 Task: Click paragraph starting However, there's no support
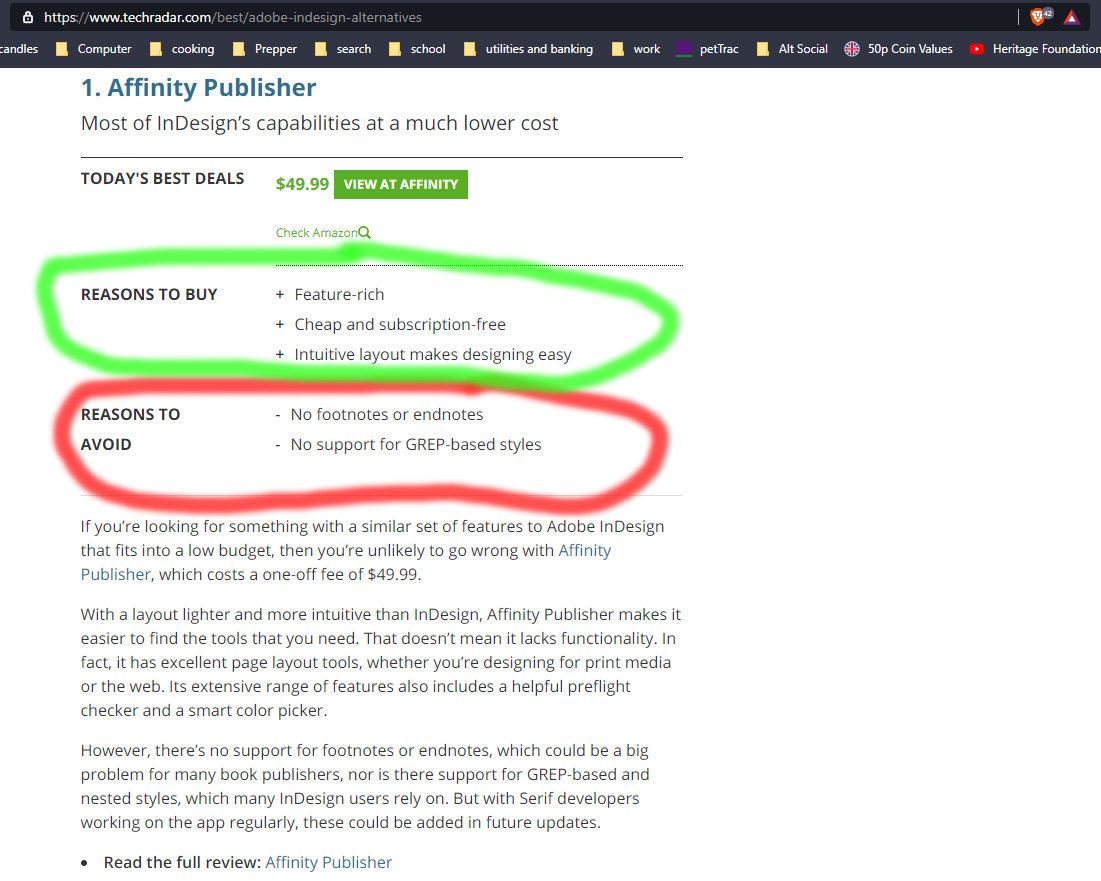tap(365, 786)
